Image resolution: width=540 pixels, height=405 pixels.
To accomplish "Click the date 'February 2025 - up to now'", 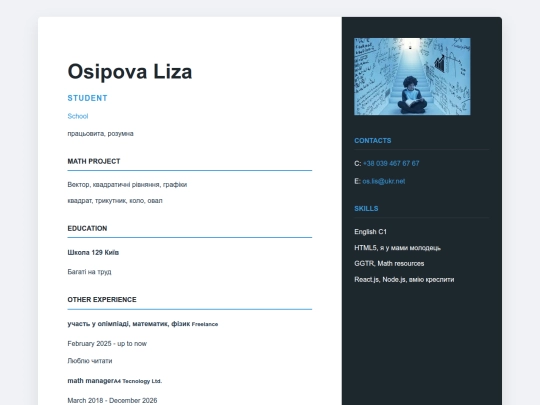I will [107, 343].
